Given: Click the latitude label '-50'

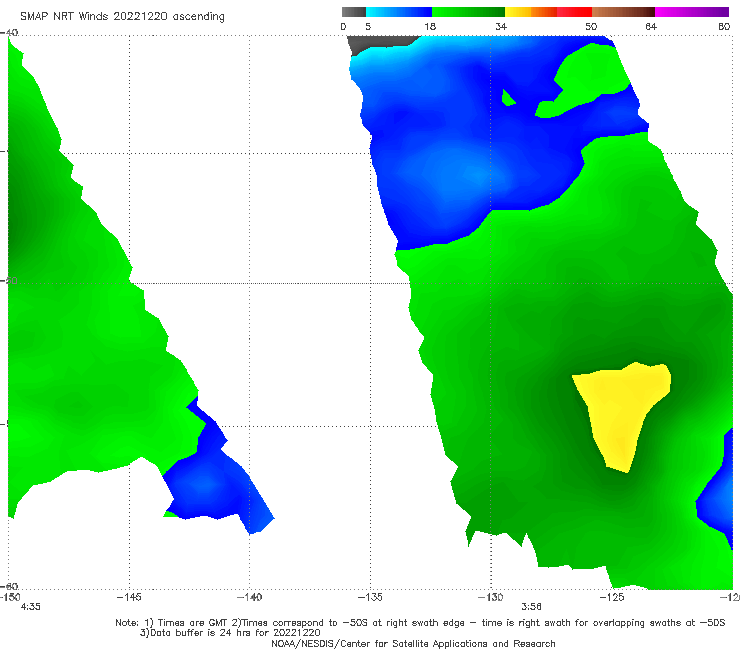Looking at the screenshot, I should (9, 280).
